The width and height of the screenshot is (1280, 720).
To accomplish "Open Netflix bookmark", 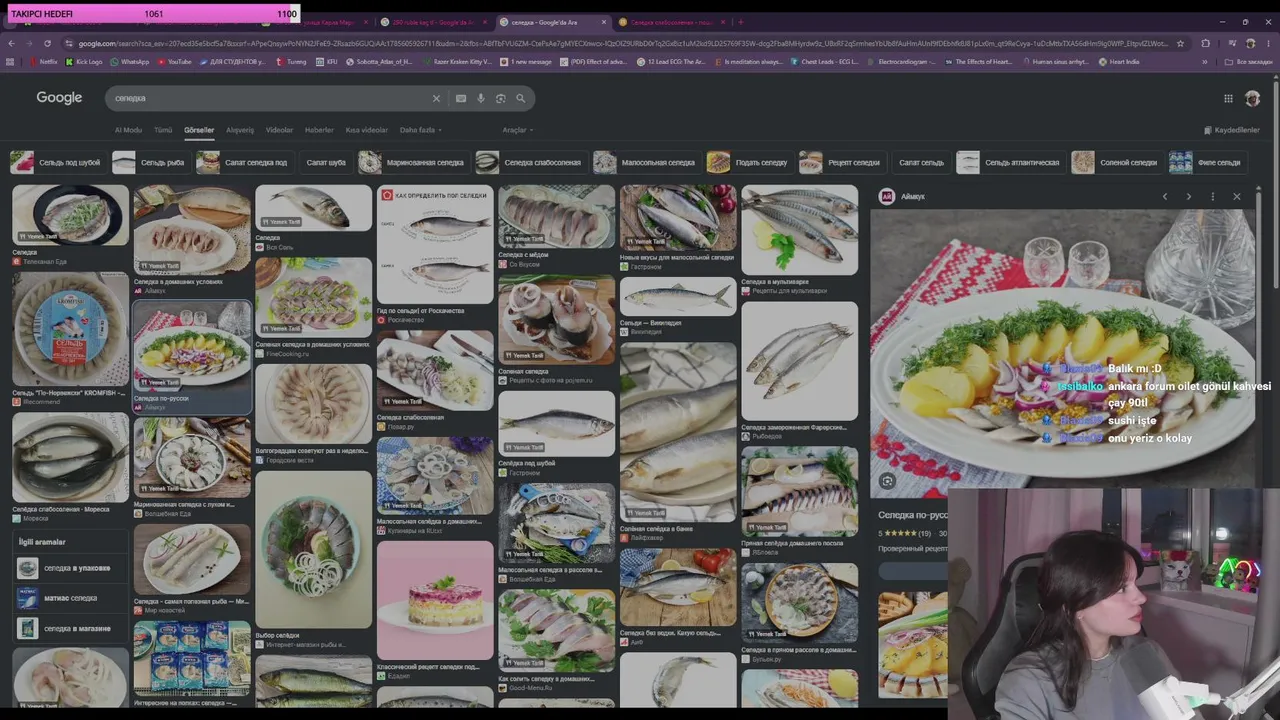I will point(42,62).
